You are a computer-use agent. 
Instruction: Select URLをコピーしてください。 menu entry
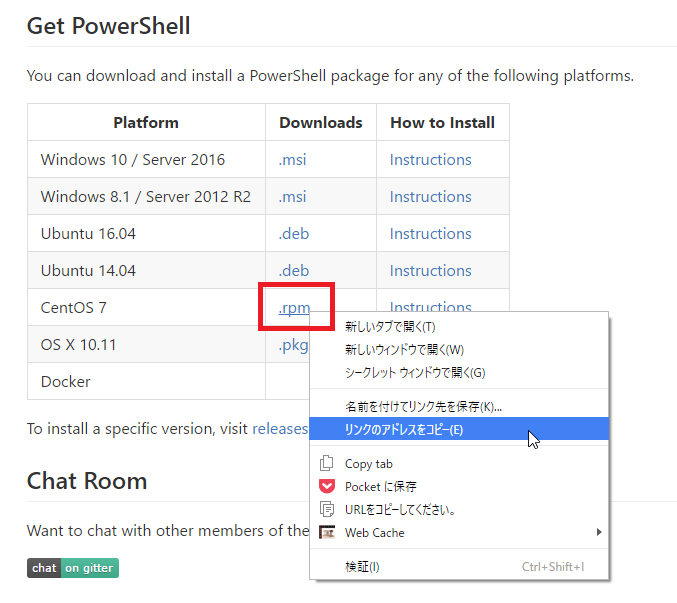[x=459, y=510]
